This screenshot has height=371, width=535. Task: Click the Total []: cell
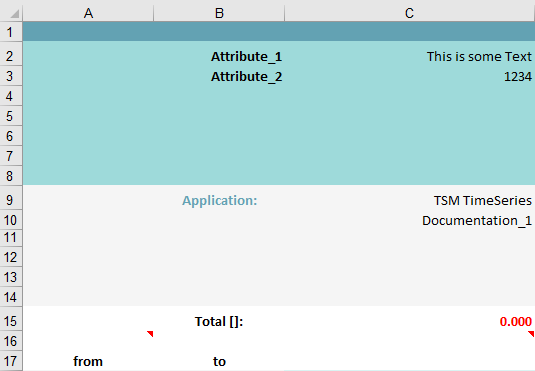click(219, 321)
